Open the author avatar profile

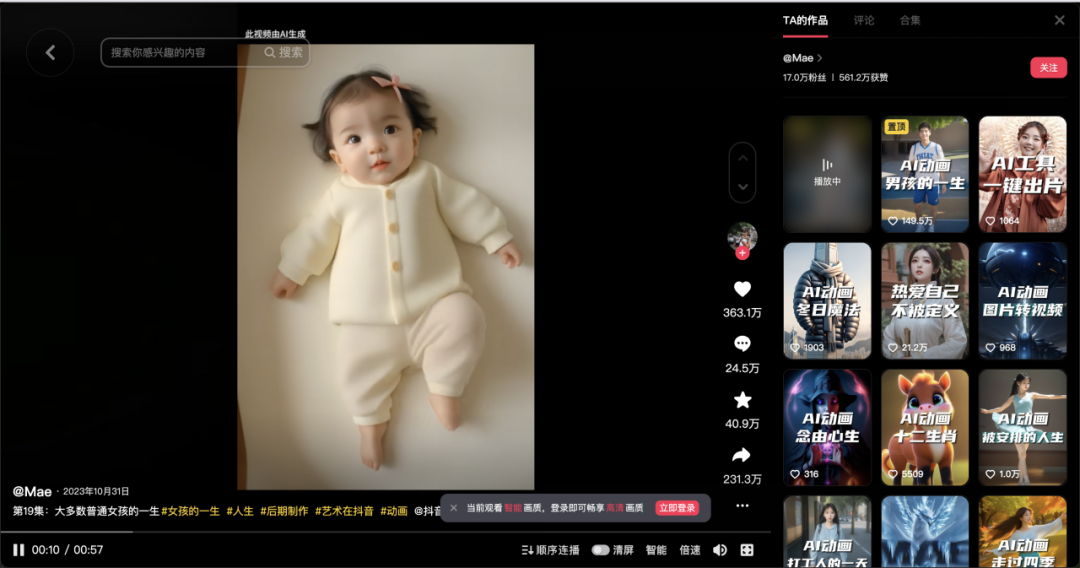click(x=742, y=237)
